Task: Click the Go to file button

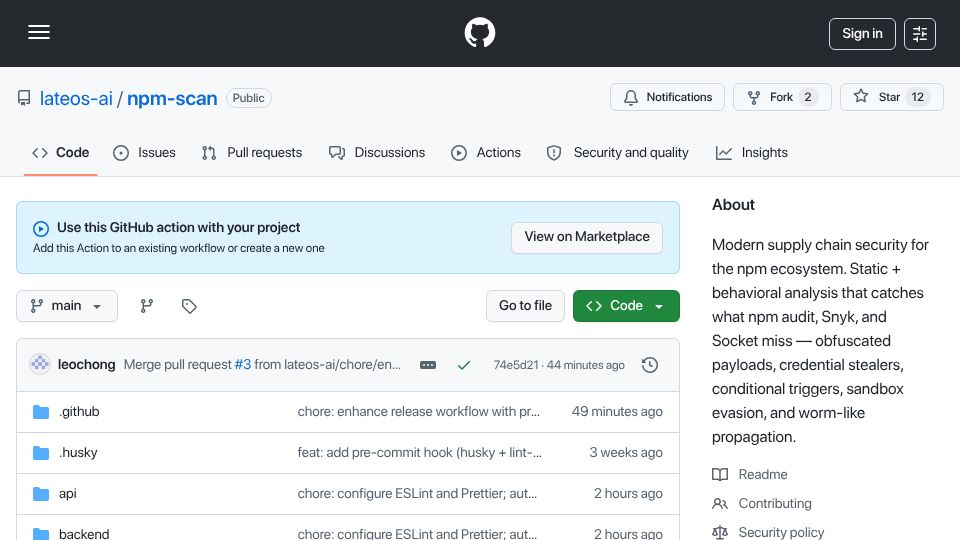Action: click(x=525, y=306)
